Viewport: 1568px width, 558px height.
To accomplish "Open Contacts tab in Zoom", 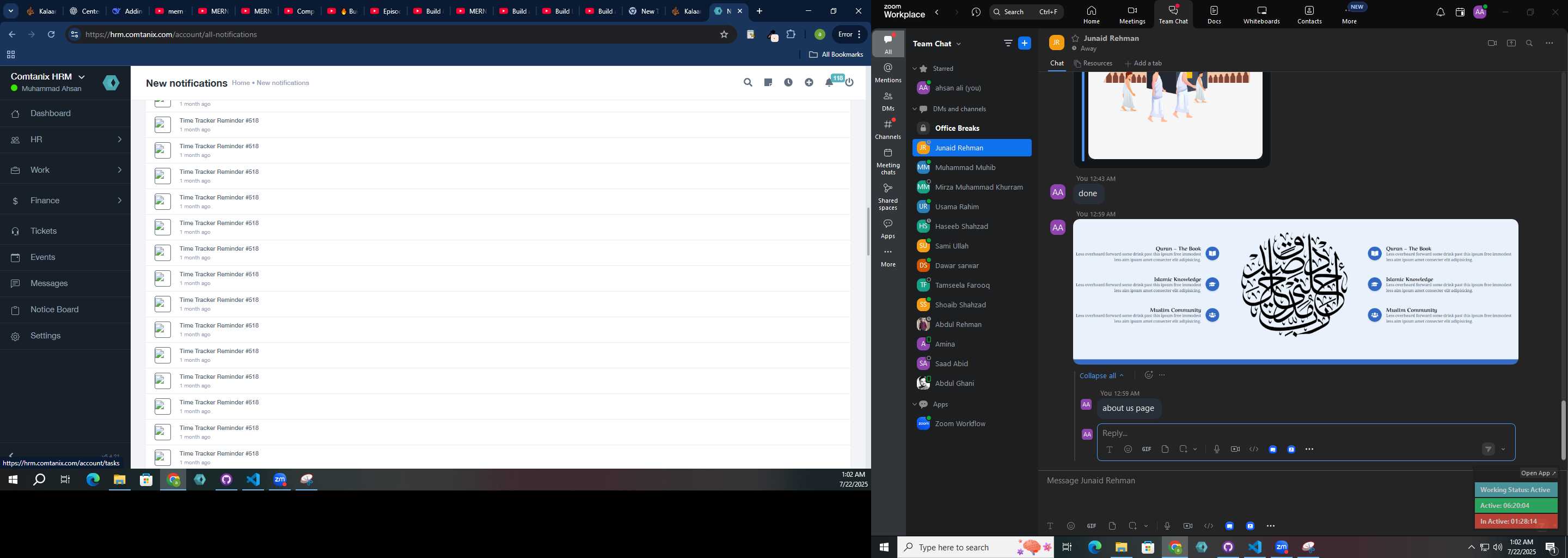I will pyautogui.click(x=1309, y=15).
